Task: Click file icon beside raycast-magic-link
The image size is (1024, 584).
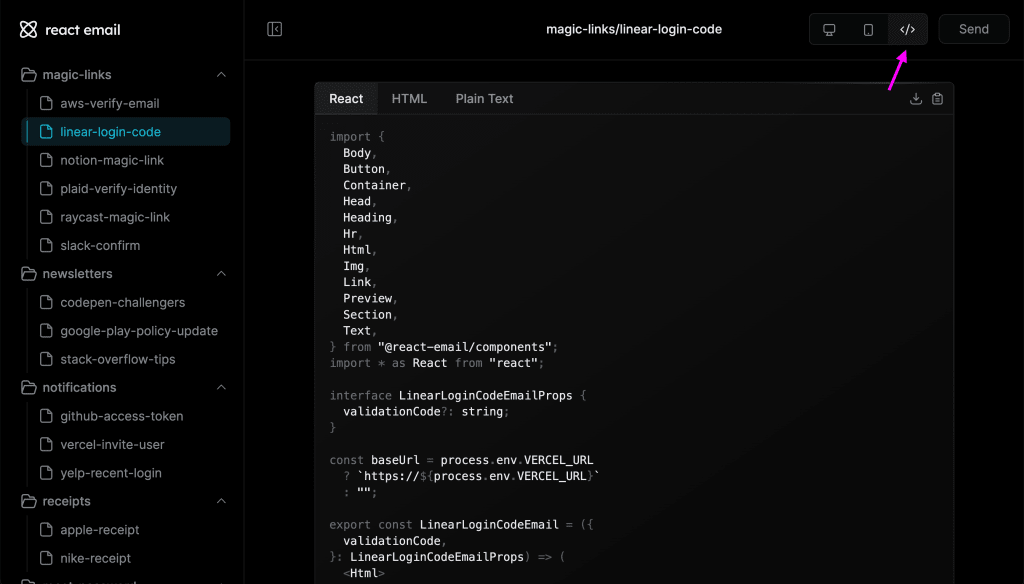Action: click(x=46, y=217)
